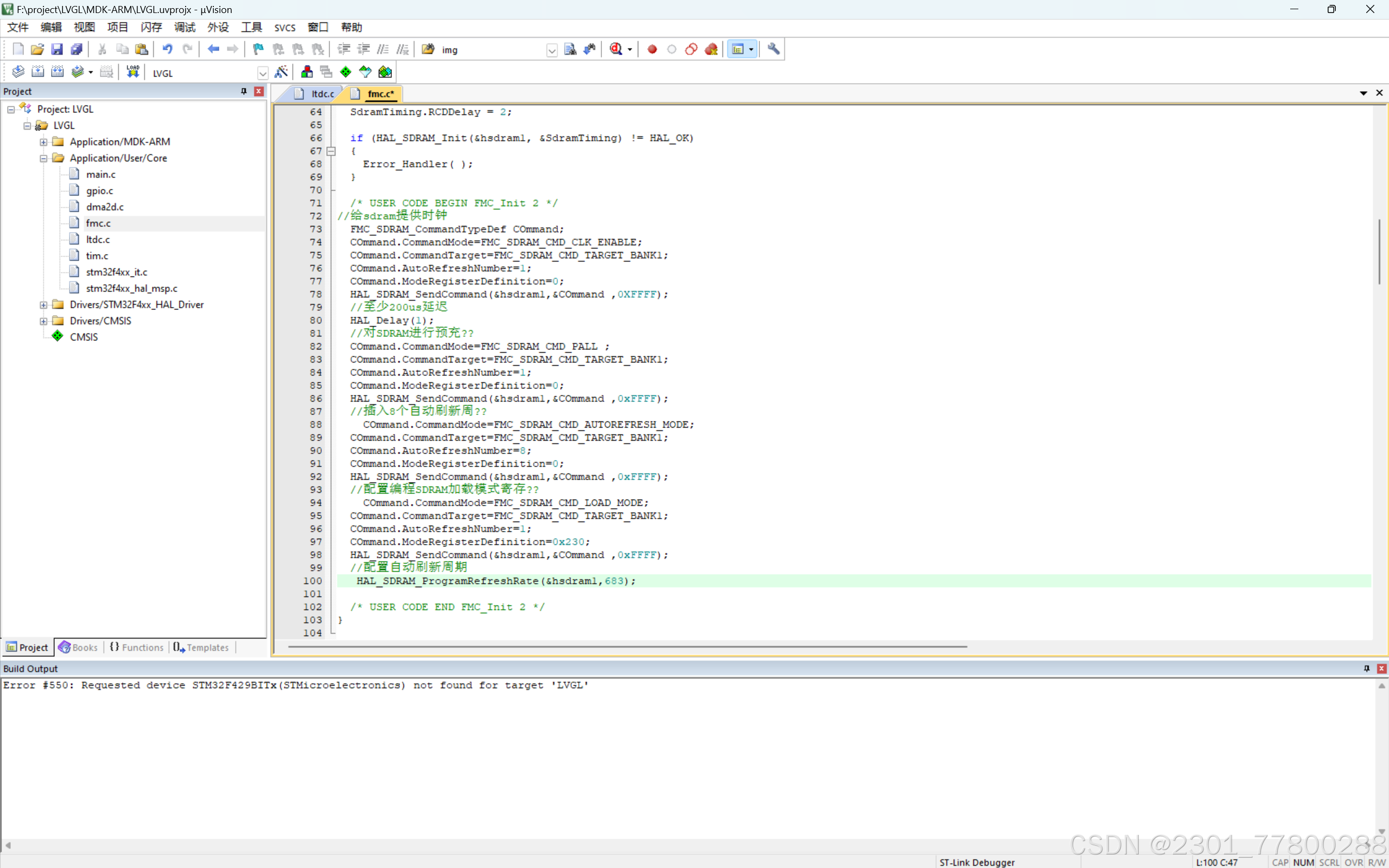Open the Configuration wrench icon
Screen dimensions: 1389x868
[773, 49]
